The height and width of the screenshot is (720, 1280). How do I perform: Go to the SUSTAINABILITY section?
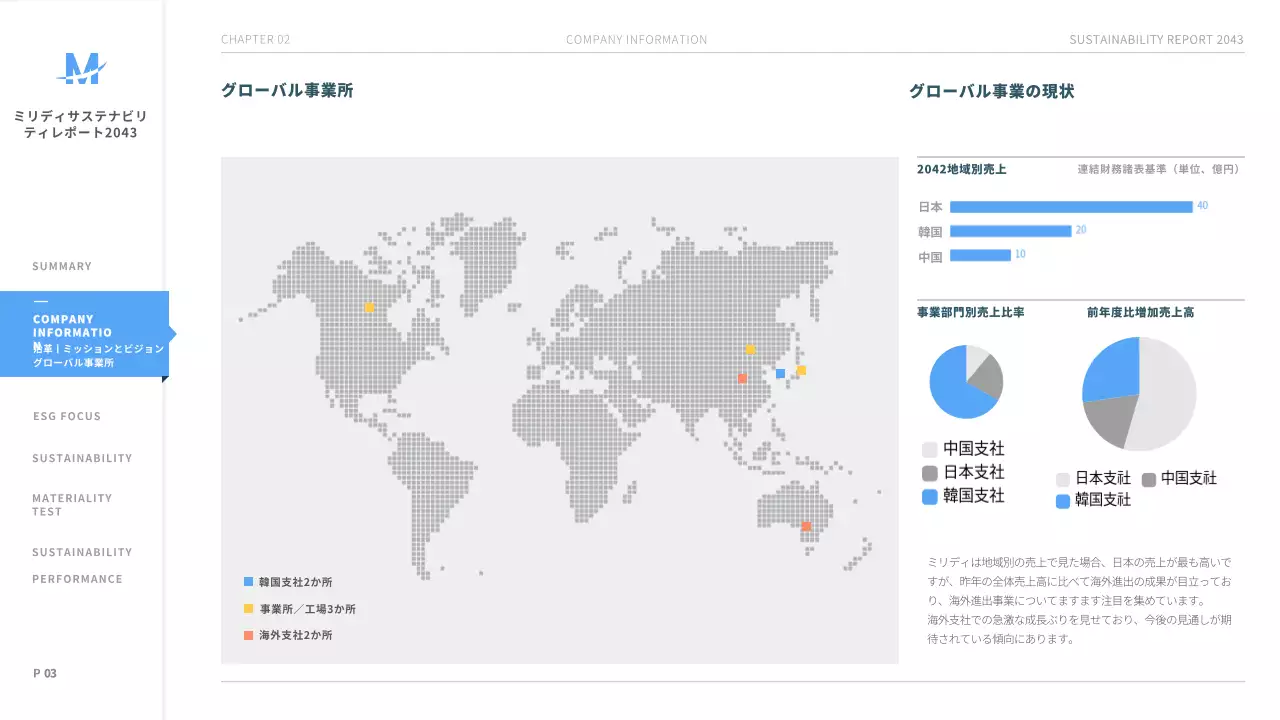point(82,458)
